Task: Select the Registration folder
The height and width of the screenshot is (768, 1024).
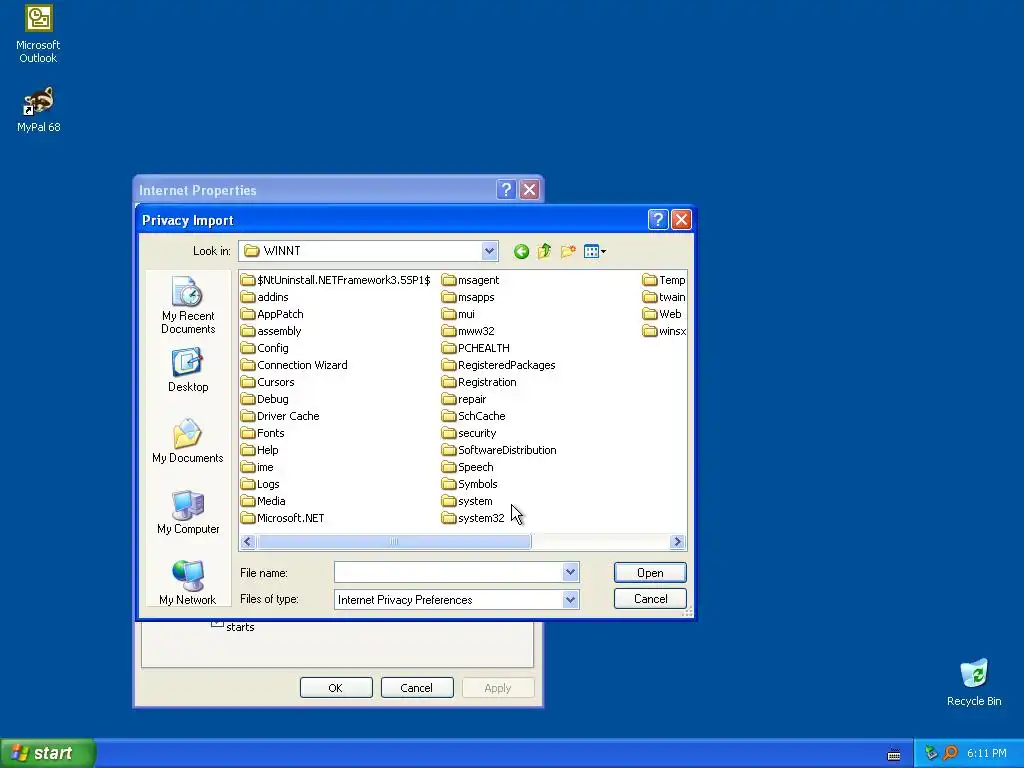Action: pyautogui.click(x=479, y=382)
